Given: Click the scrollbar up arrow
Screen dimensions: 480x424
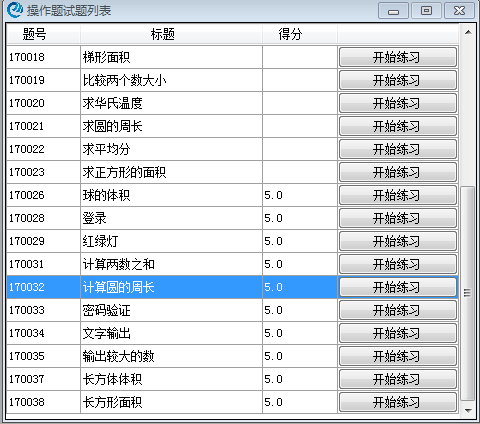Looking at the screenshot, I should coord(468,32).
